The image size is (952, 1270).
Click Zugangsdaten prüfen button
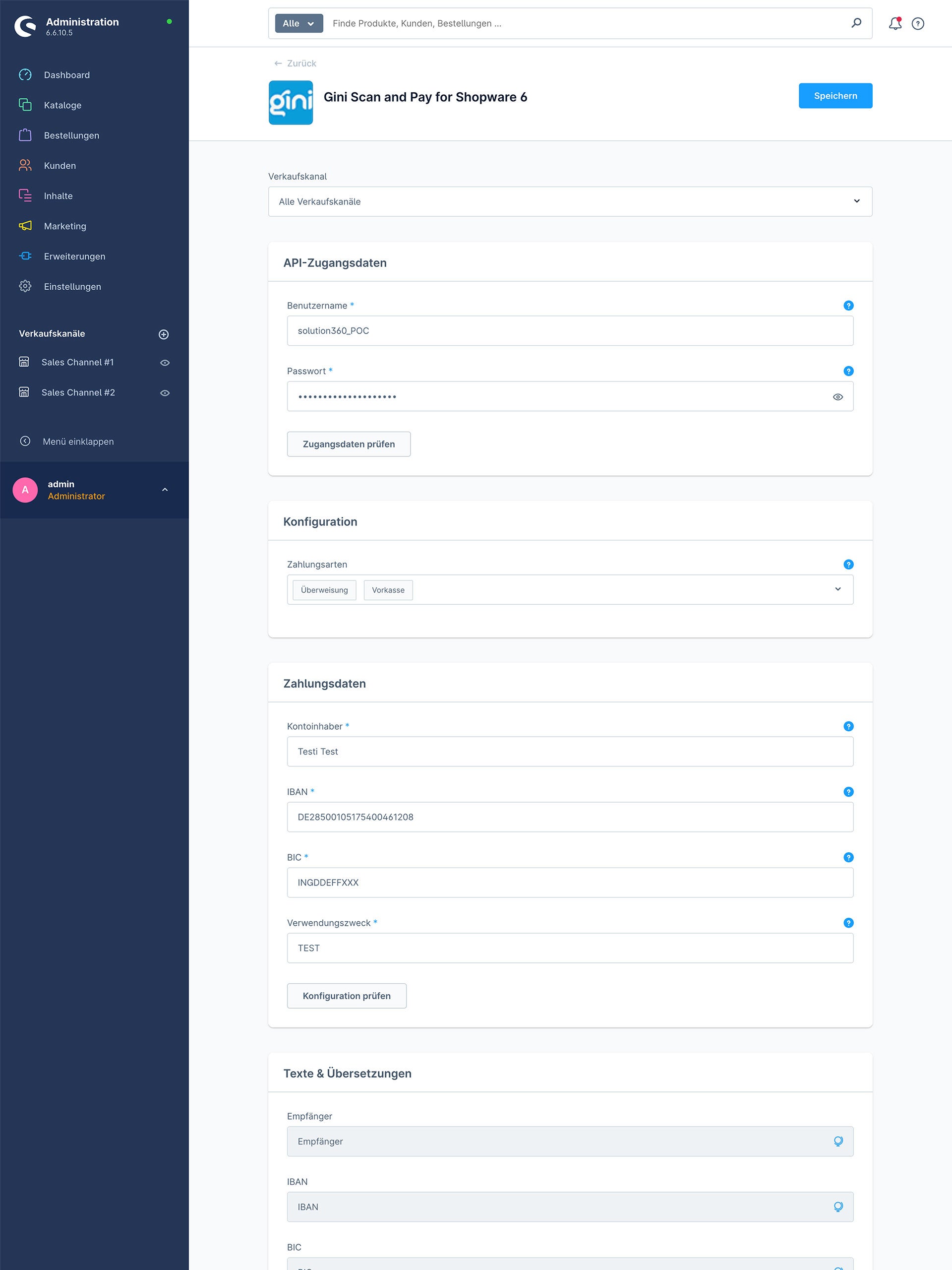pyautogui.click(x=348, y=444)
